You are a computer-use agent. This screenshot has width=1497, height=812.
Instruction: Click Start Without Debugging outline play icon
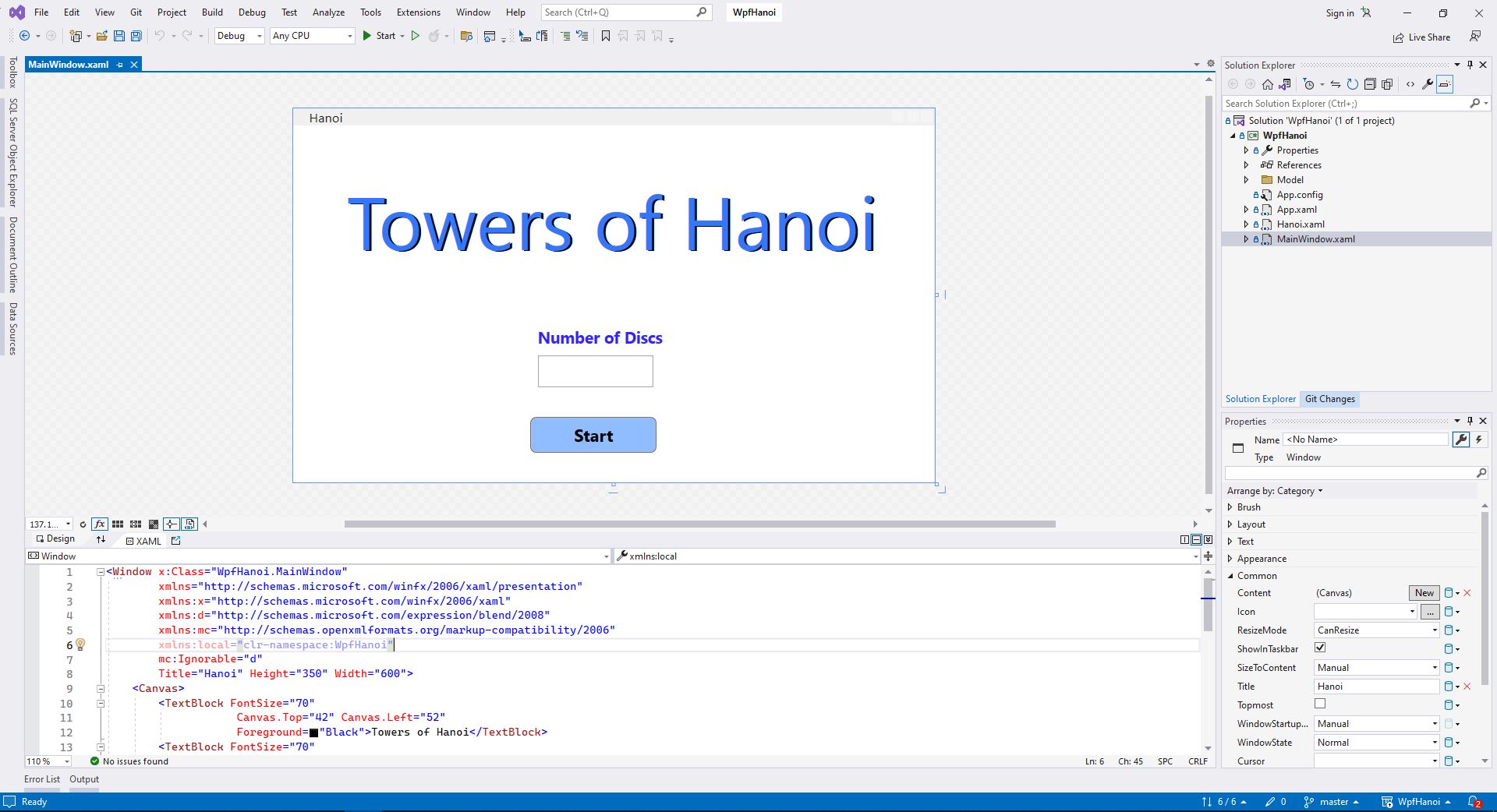416,36
